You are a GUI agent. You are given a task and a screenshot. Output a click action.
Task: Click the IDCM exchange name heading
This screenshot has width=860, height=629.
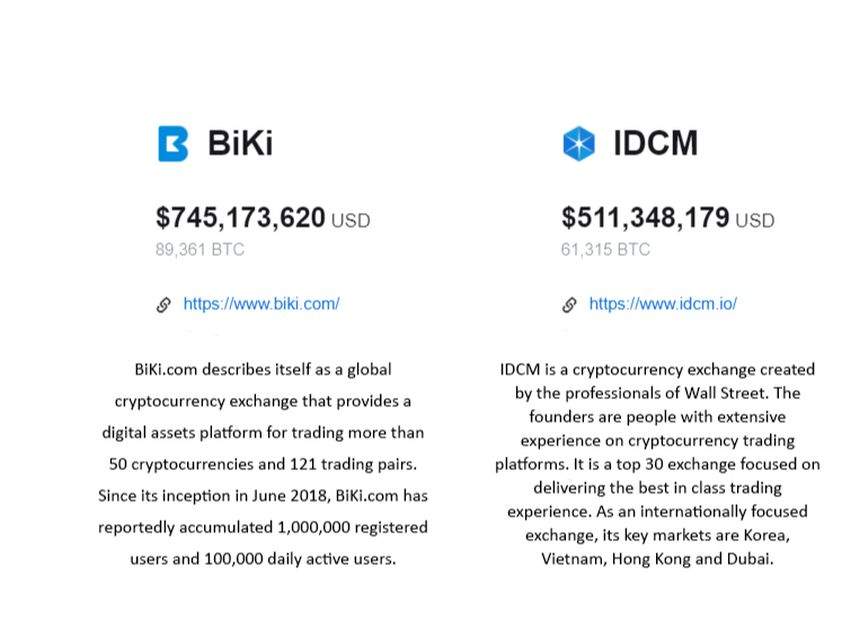pyautogui.click(x=655, y=143)
